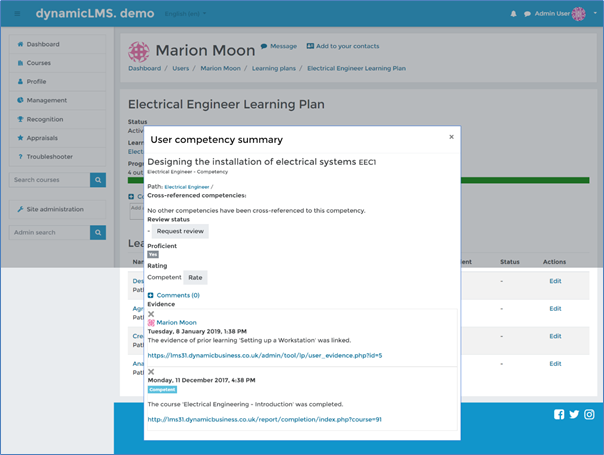Image resolution: width=604 pixels, height=455 pixels.
Task: Click the Competent badge in evidence
Action: coord(162,390)
